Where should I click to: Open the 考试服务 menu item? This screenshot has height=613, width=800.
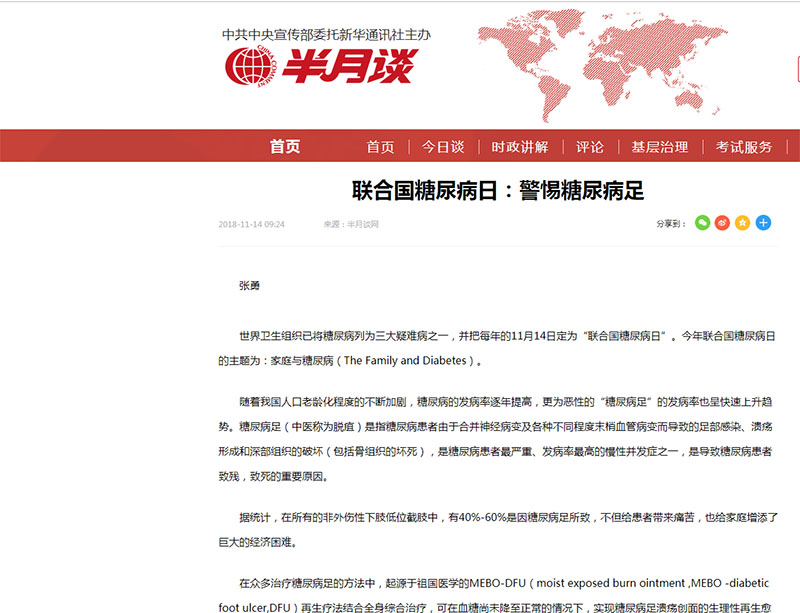744,147
